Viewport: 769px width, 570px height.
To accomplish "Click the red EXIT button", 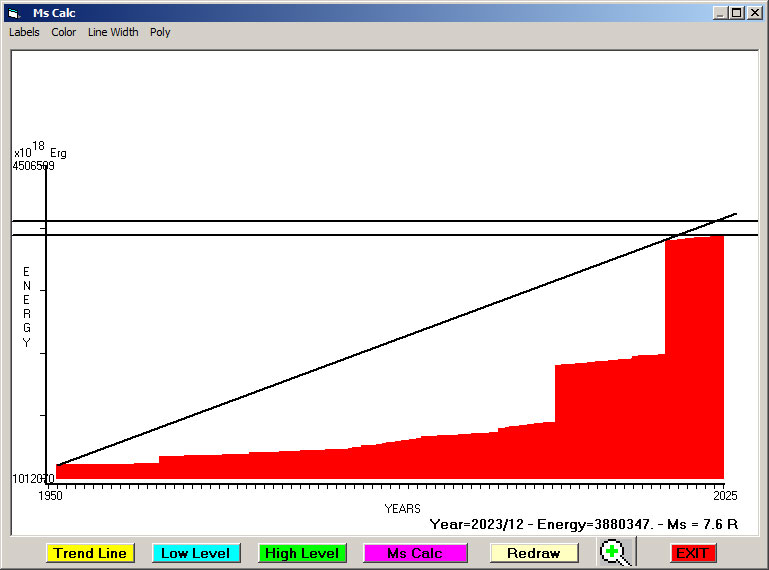I will 692,553.
